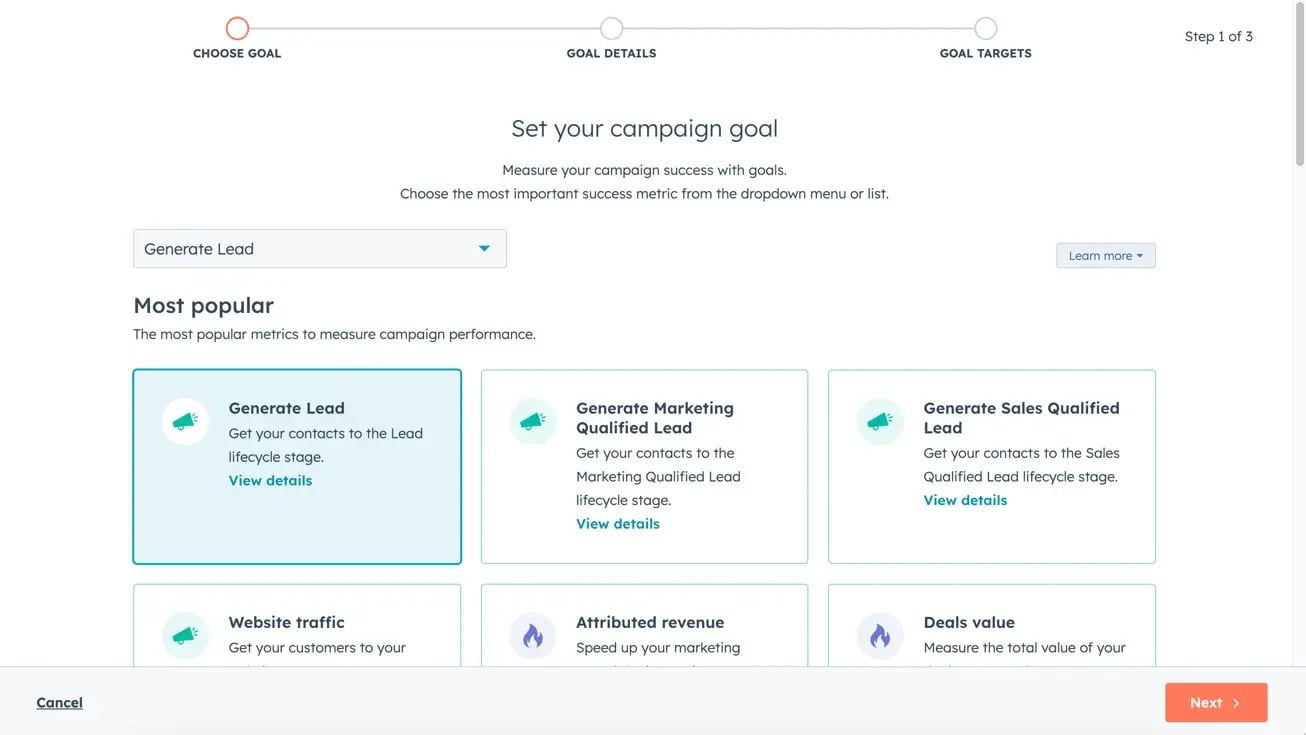This screenshot has height=735, width=1306.
Task: Click the page's vertical scrollbar
Action: (1299, 85)
